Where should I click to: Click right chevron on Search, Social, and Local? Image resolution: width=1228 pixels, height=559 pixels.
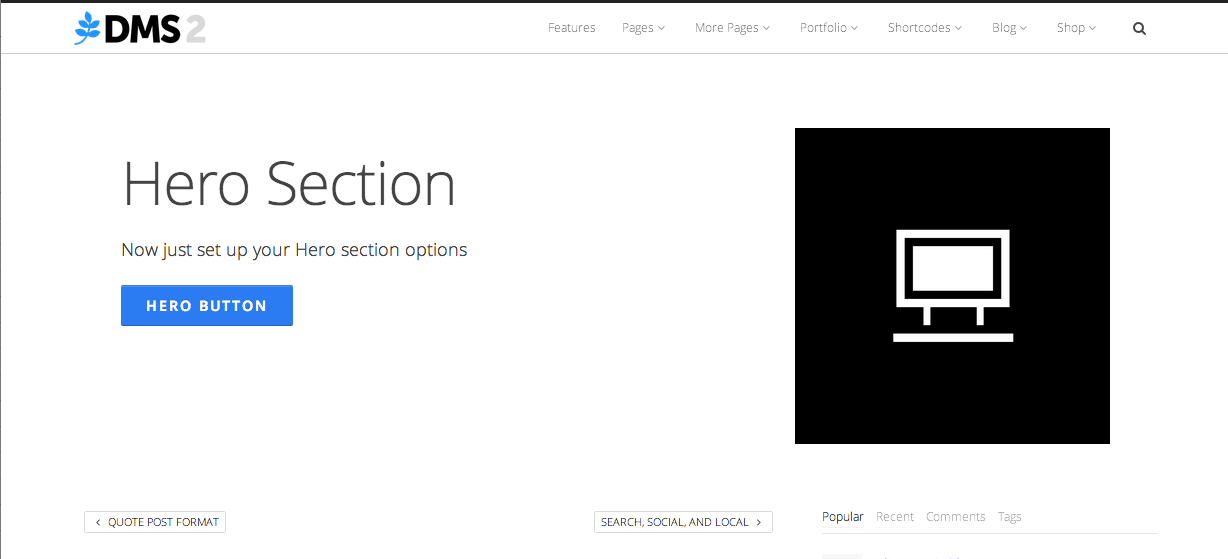759,522
